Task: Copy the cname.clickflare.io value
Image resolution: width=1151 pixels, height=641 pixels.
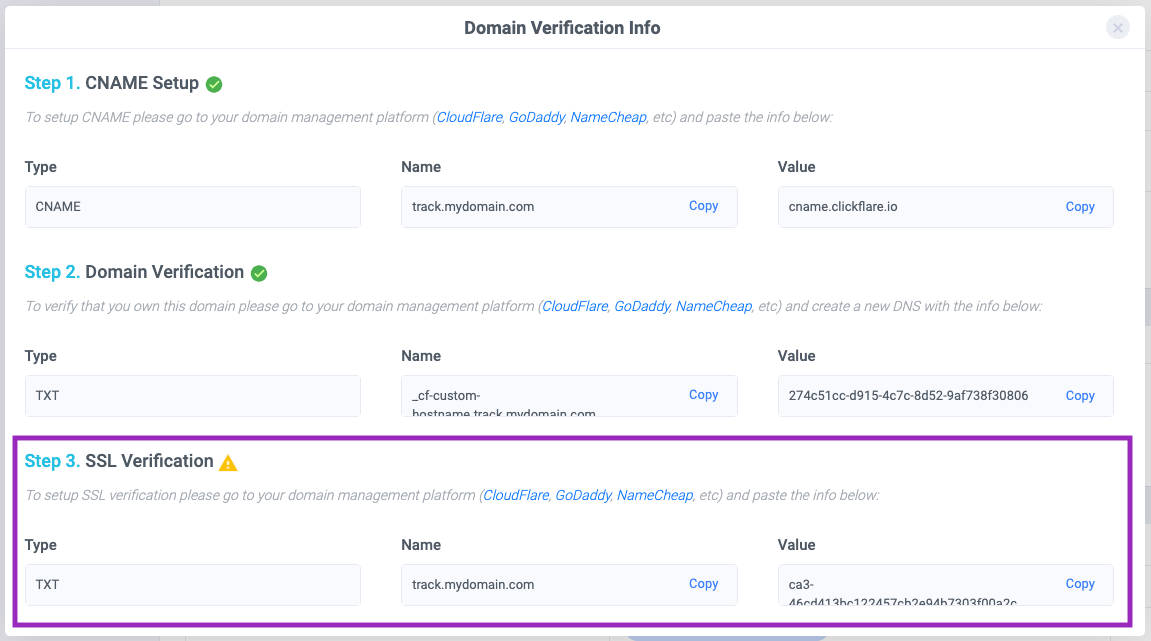Action: pyautogui.click(x=1080, y=207)
